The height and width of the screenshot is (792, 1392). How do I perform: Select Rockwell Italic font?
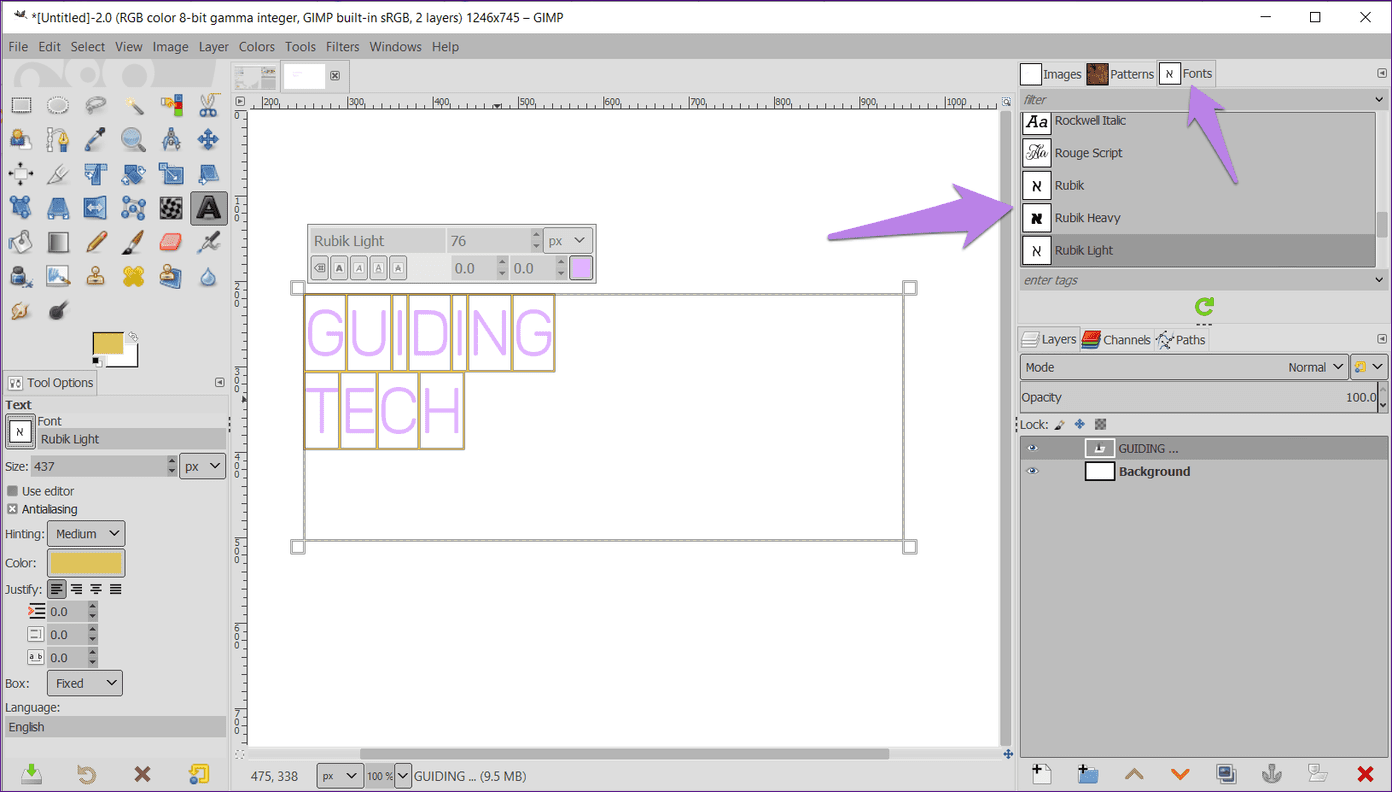coord(1198,121)
